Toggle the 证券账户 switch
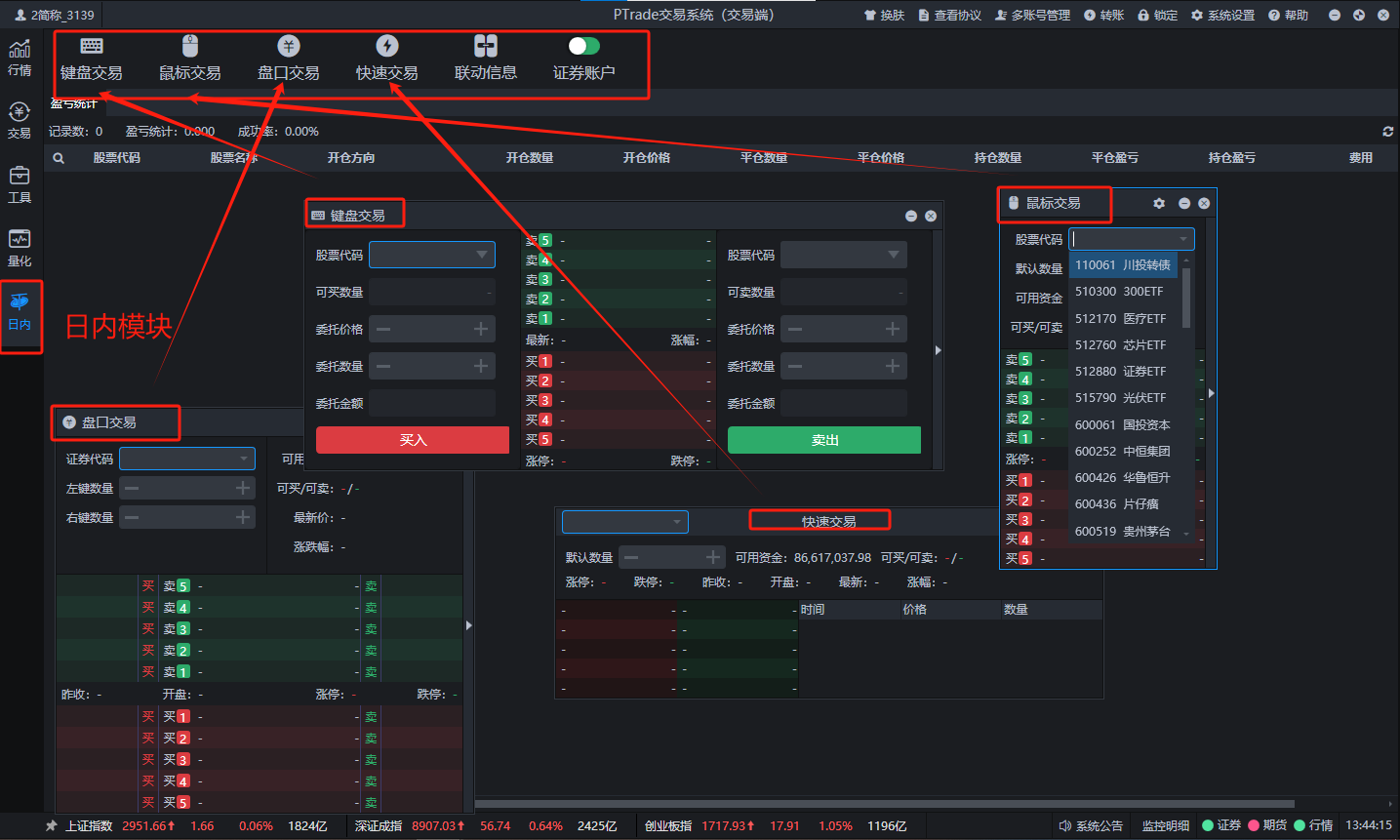 coord(583,46)
